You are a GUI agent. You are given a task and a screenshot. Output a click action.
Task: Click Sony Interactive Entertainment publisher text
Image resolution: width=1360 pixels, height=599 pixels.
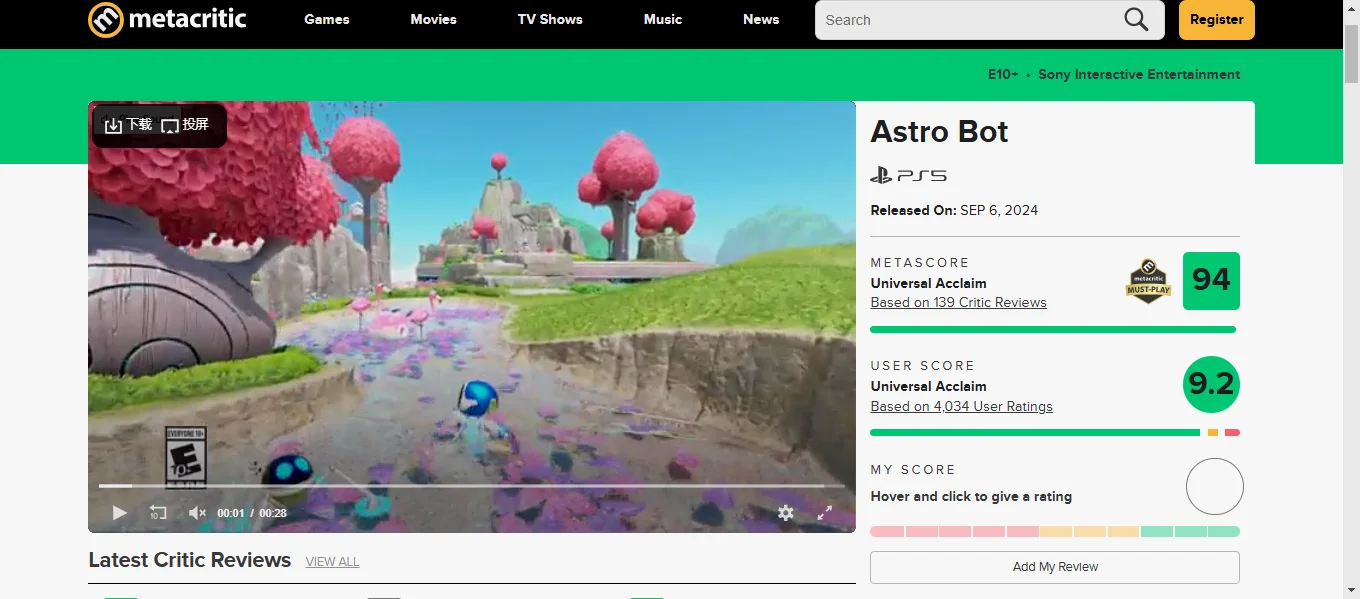click(x=1139, y=74)
